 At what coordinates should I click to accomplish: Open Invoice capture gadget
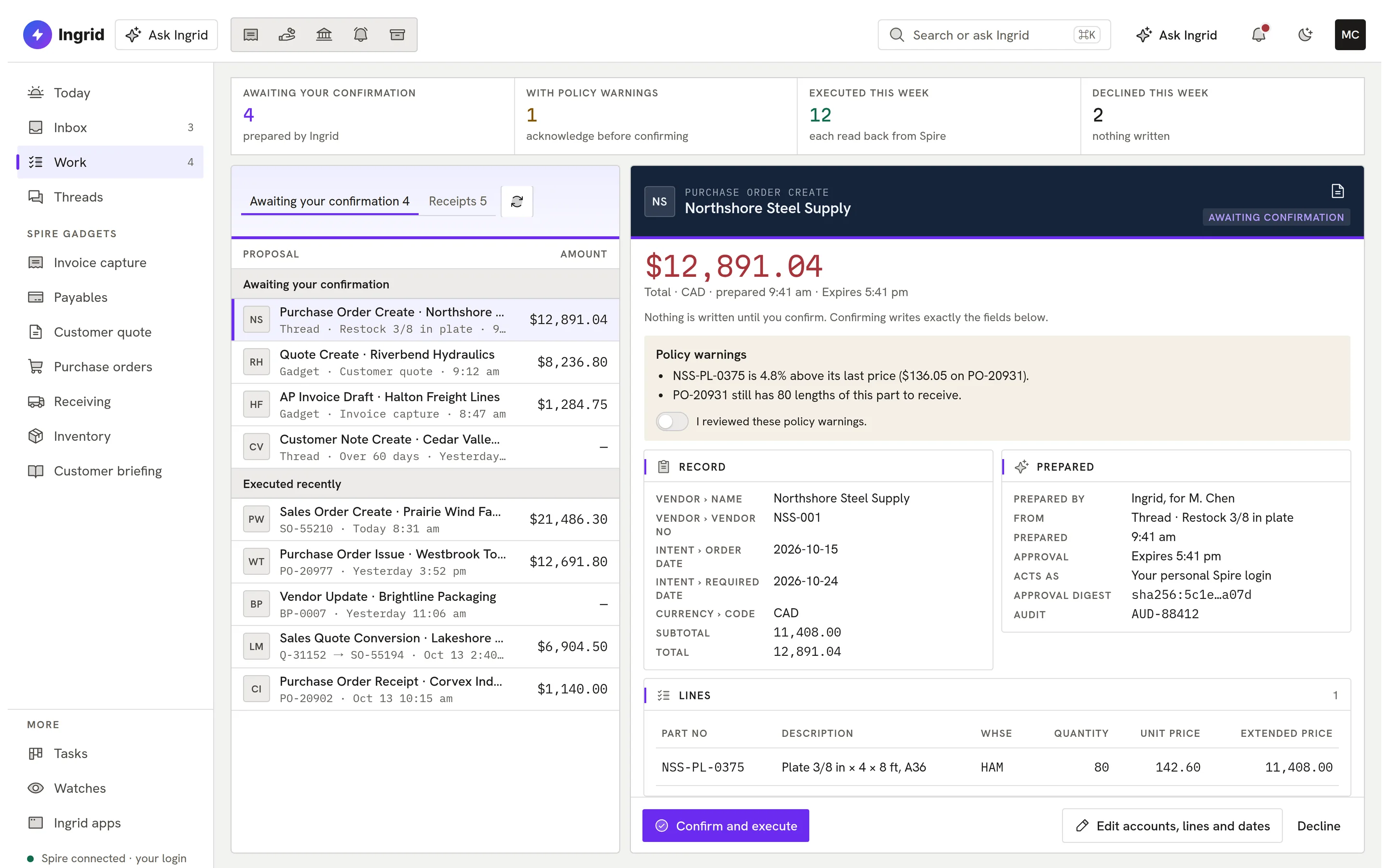(110, 263)
